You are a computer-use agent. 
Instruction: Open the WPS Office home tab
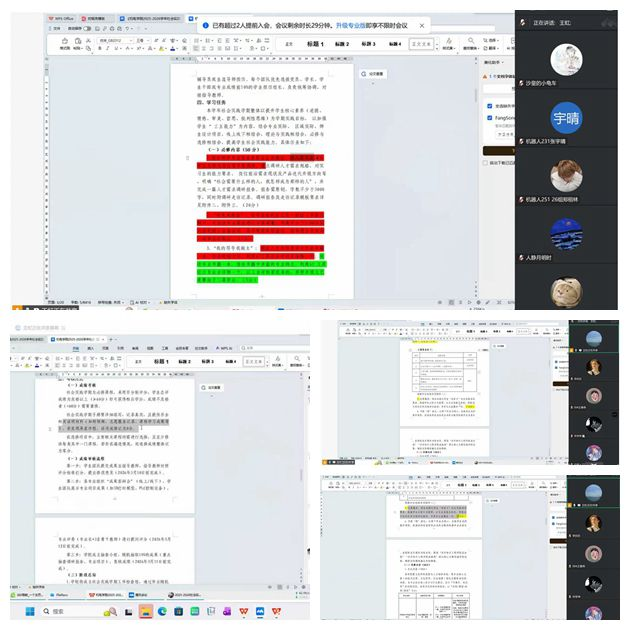pos(66,18)
